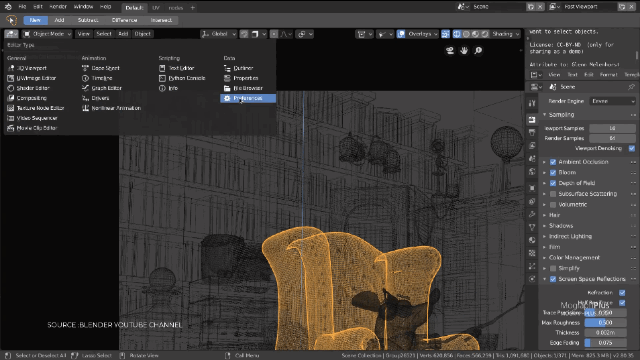Disable the Bloom checkbox

(x=553, y=173)
